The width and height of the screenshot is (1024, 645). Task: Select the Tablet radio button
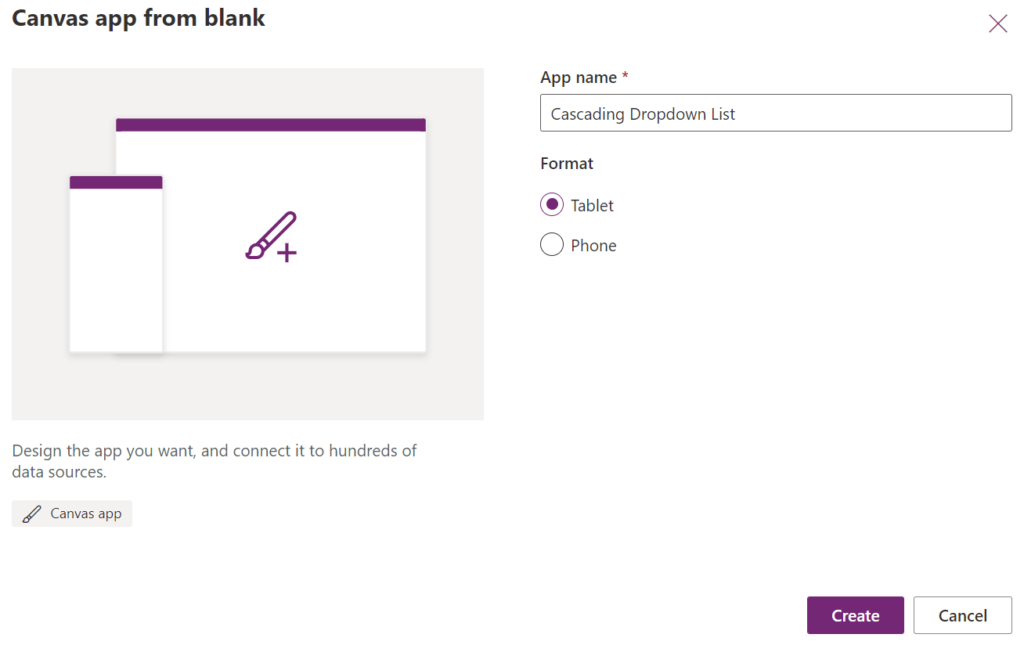[551, 204]
